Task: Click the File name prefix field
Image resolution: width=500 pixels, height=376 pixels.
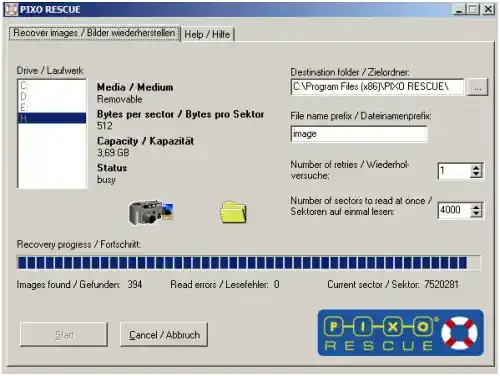Action: (359, 134)
